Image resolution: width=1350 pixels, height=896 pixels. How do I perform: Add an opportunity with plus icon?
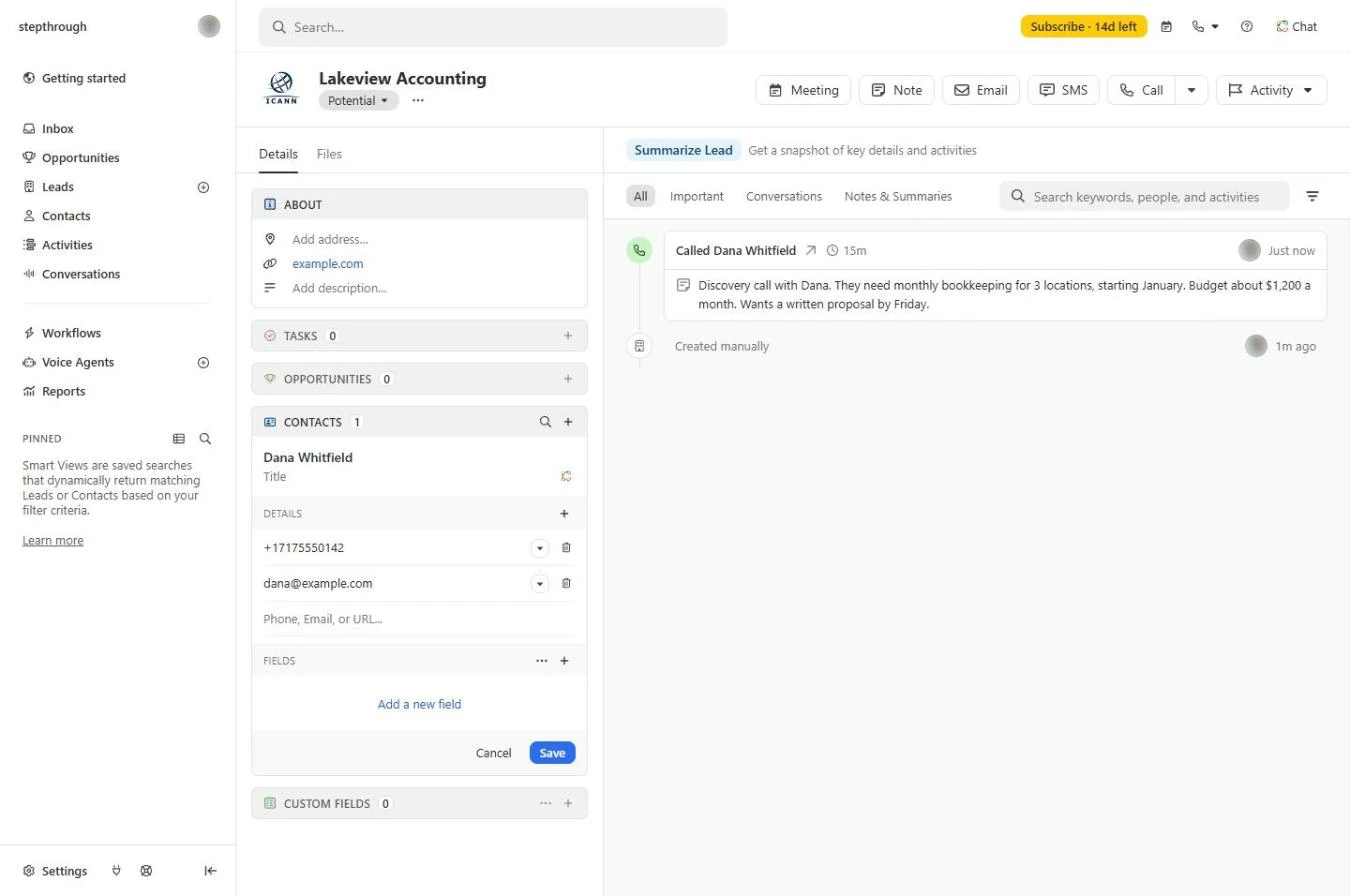568,379
